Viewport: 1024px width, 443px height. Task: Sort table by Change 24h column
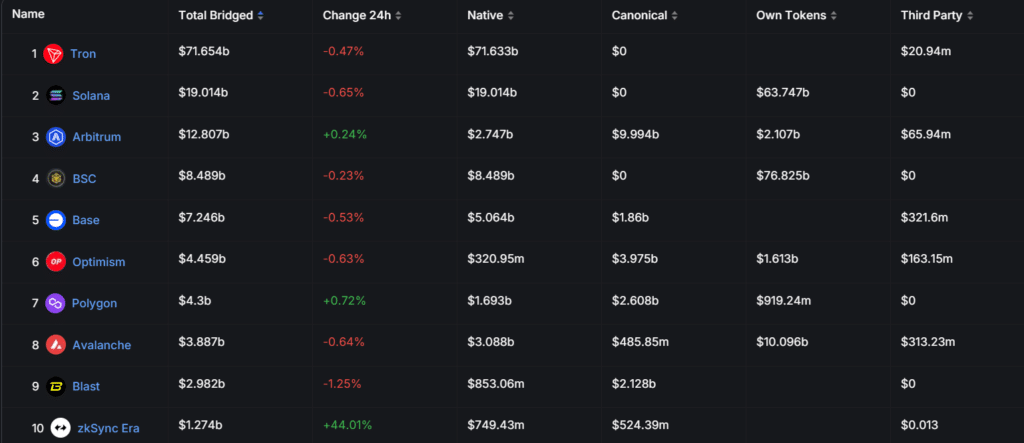point(362,15)
